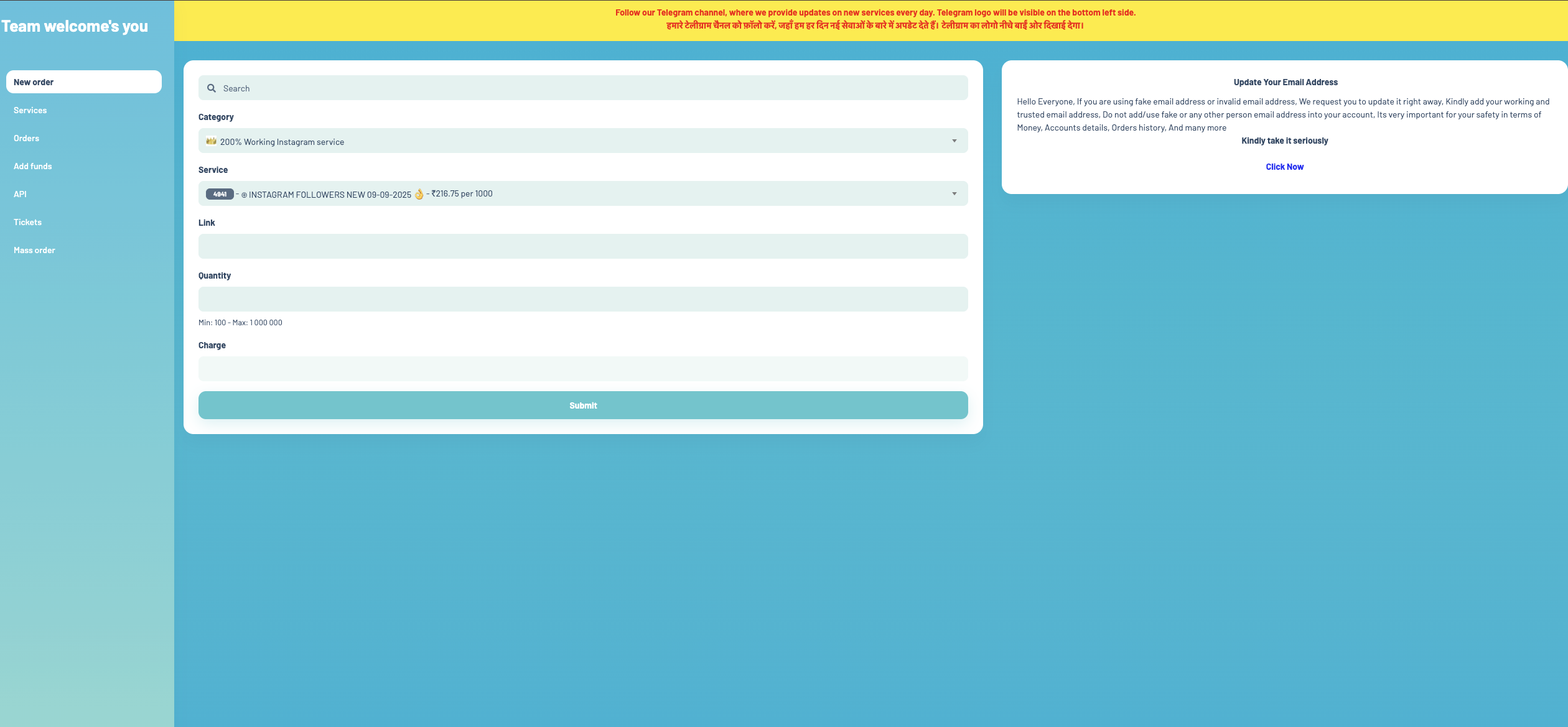1568x727 pixels.
Task: Click the 4941 service ID badge
Action: 220,194
